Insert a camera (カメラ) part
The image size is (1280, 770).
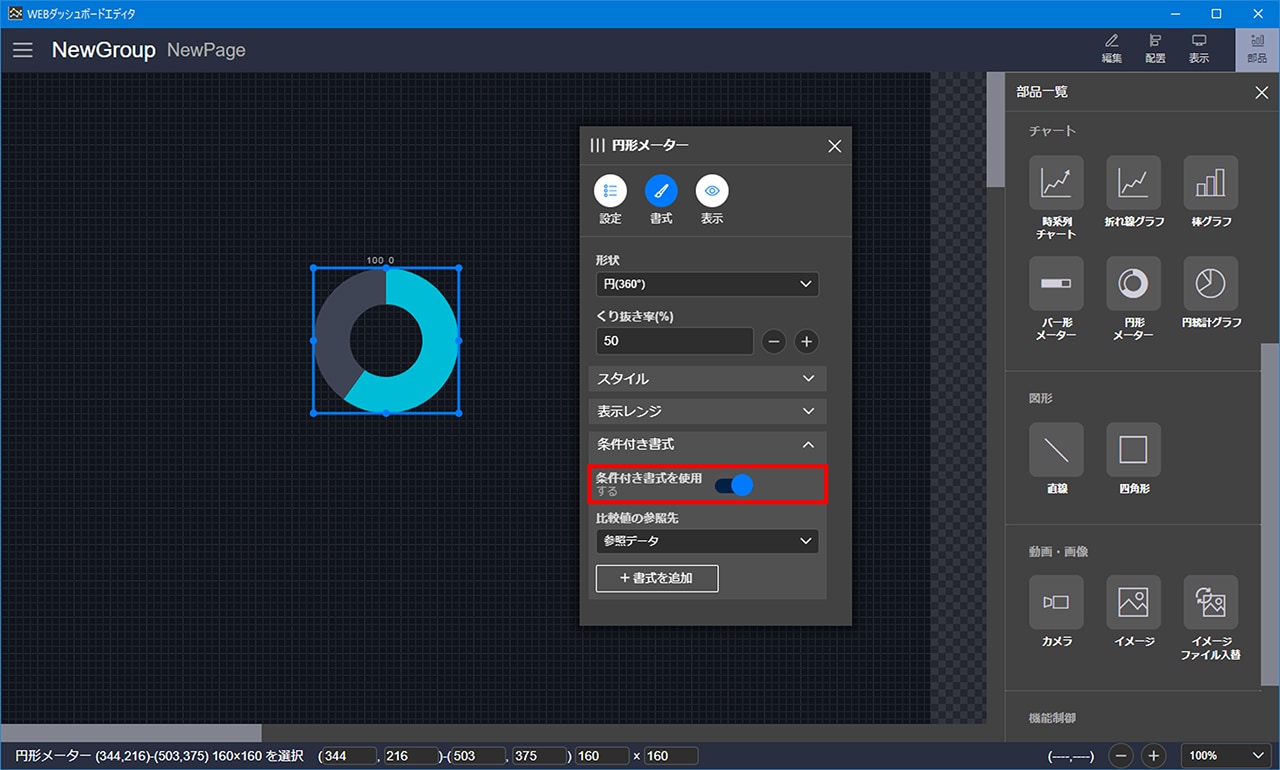coord(1056,602)
